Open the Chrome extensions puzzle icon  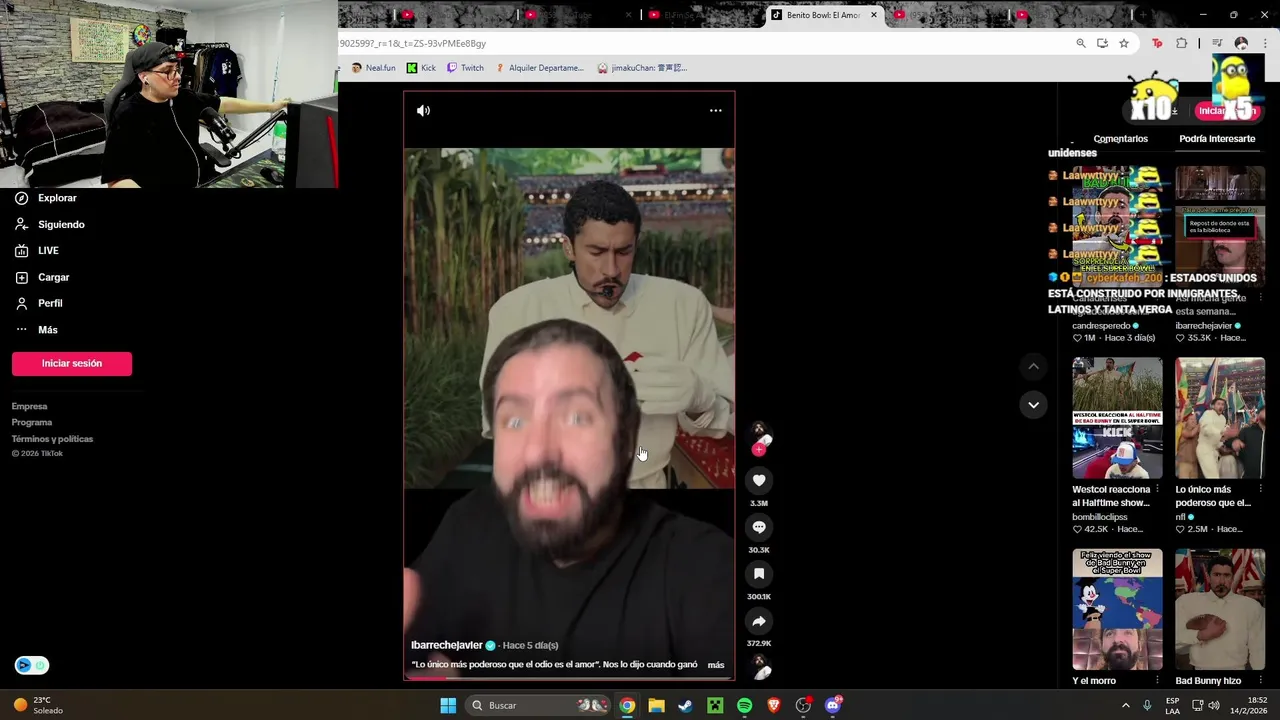click(1182, 44)
